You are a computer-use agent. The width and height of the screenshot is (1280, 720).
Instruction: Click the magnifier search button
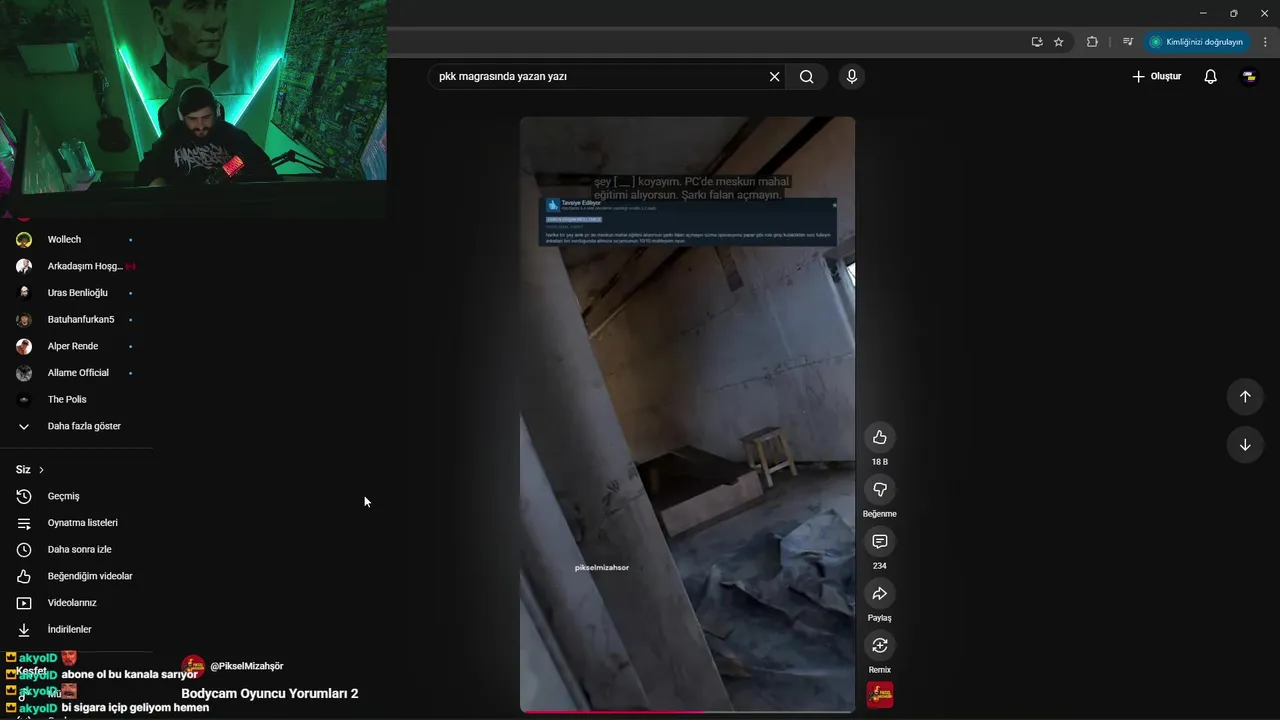tap(806, 77)
